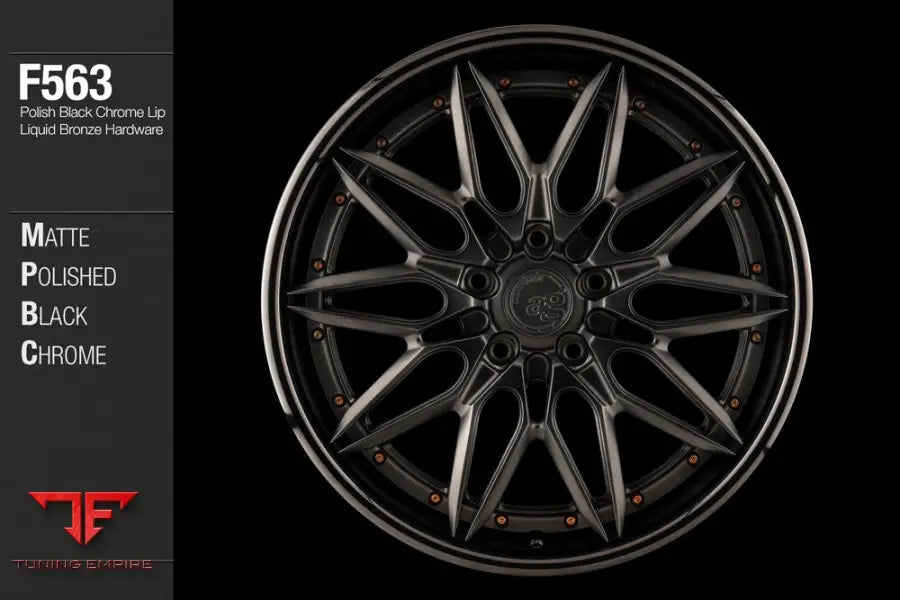Screen dimensions: 900x600
Task: Select the "Polished" finish label
Action: pyautogui.click(x=69, y=276)
